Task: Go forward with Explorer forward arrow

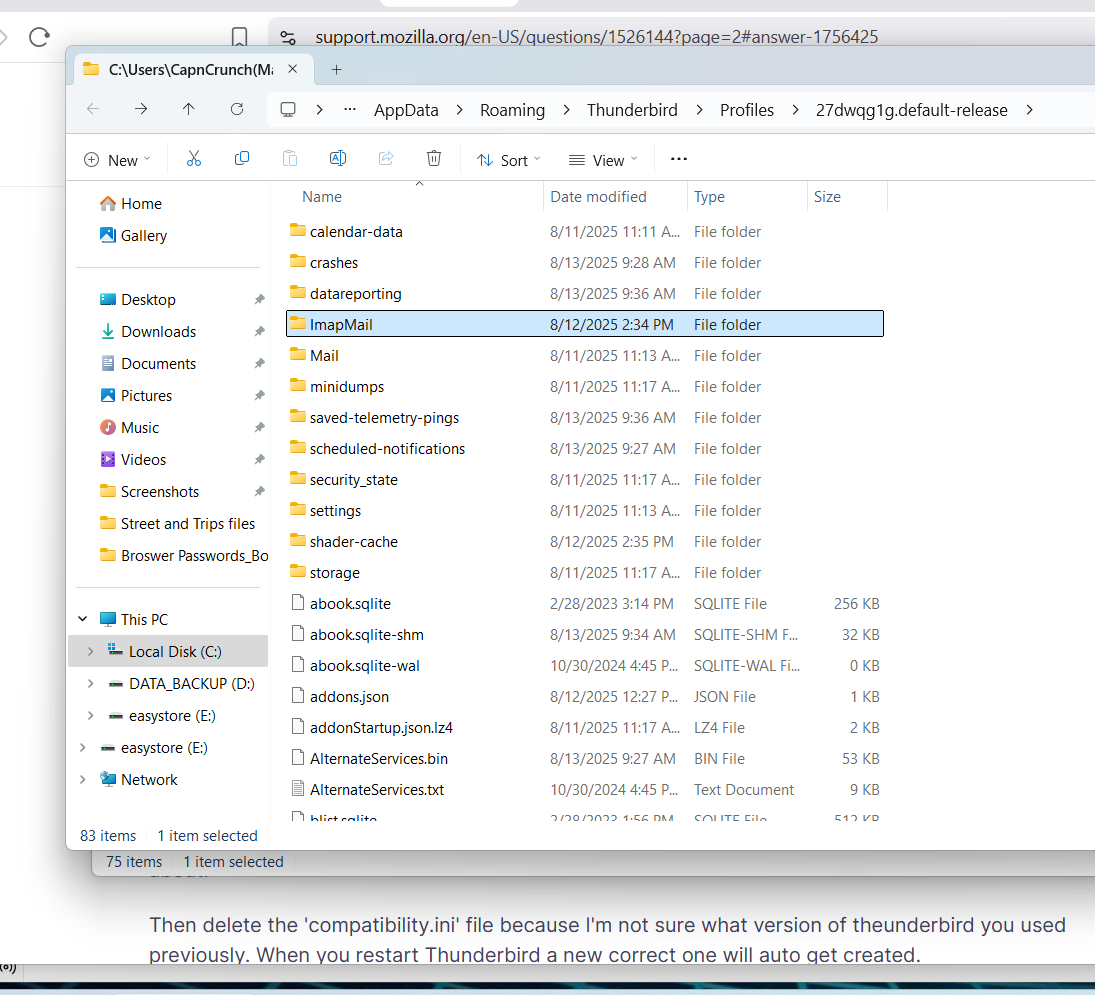Action: tap(141, 109)
